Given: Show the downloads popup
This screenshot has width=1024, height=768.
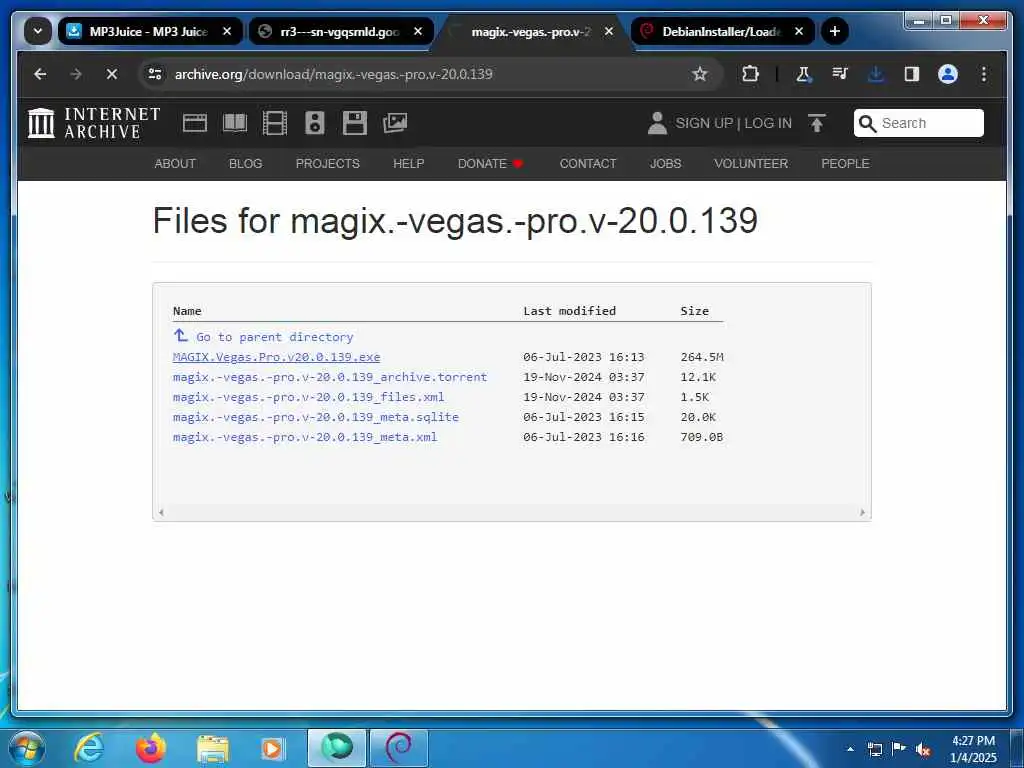Looking at the screenshot, I should coord(876,74).
